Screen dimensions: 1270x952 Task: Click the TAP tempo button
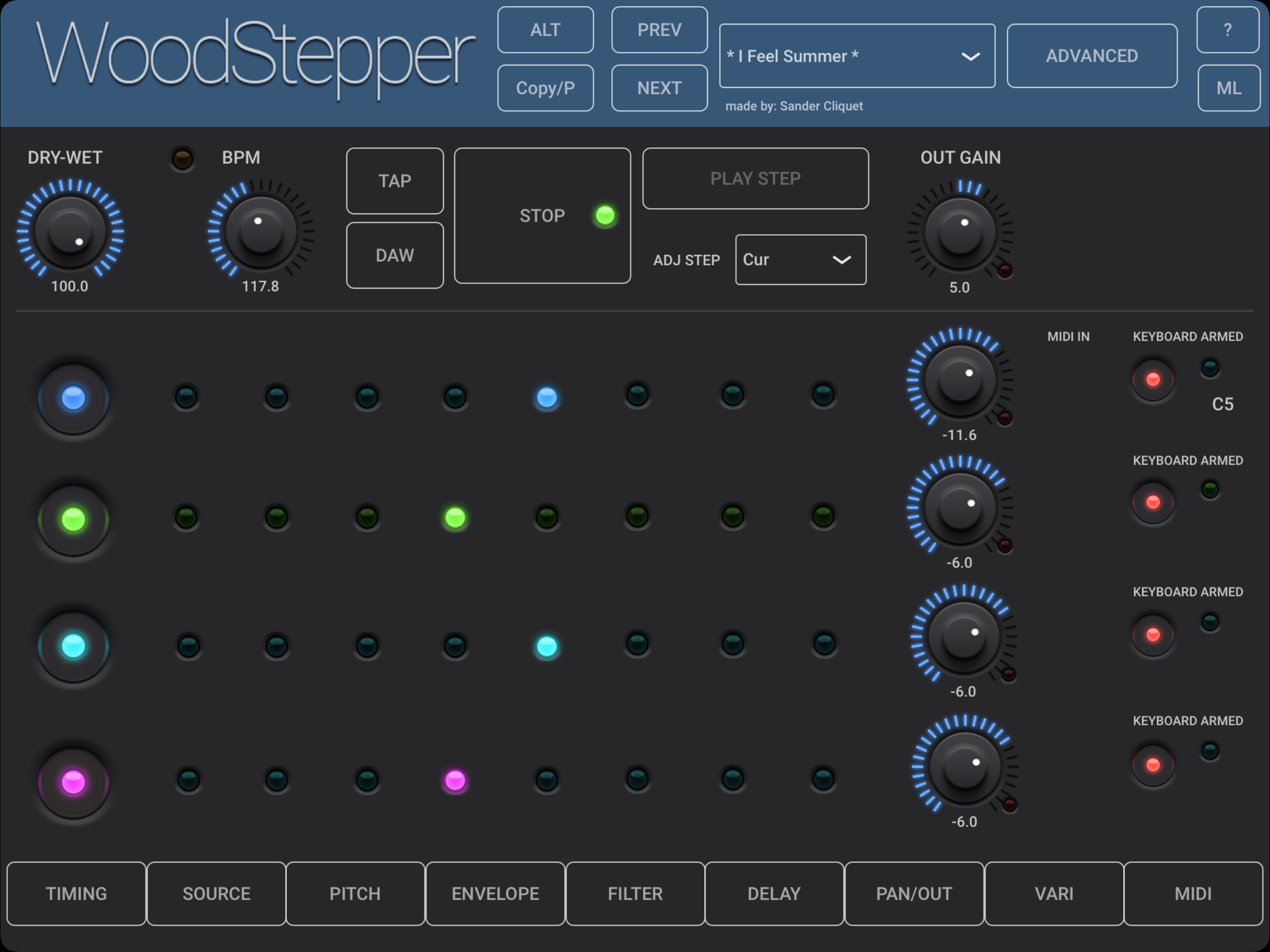395,181
